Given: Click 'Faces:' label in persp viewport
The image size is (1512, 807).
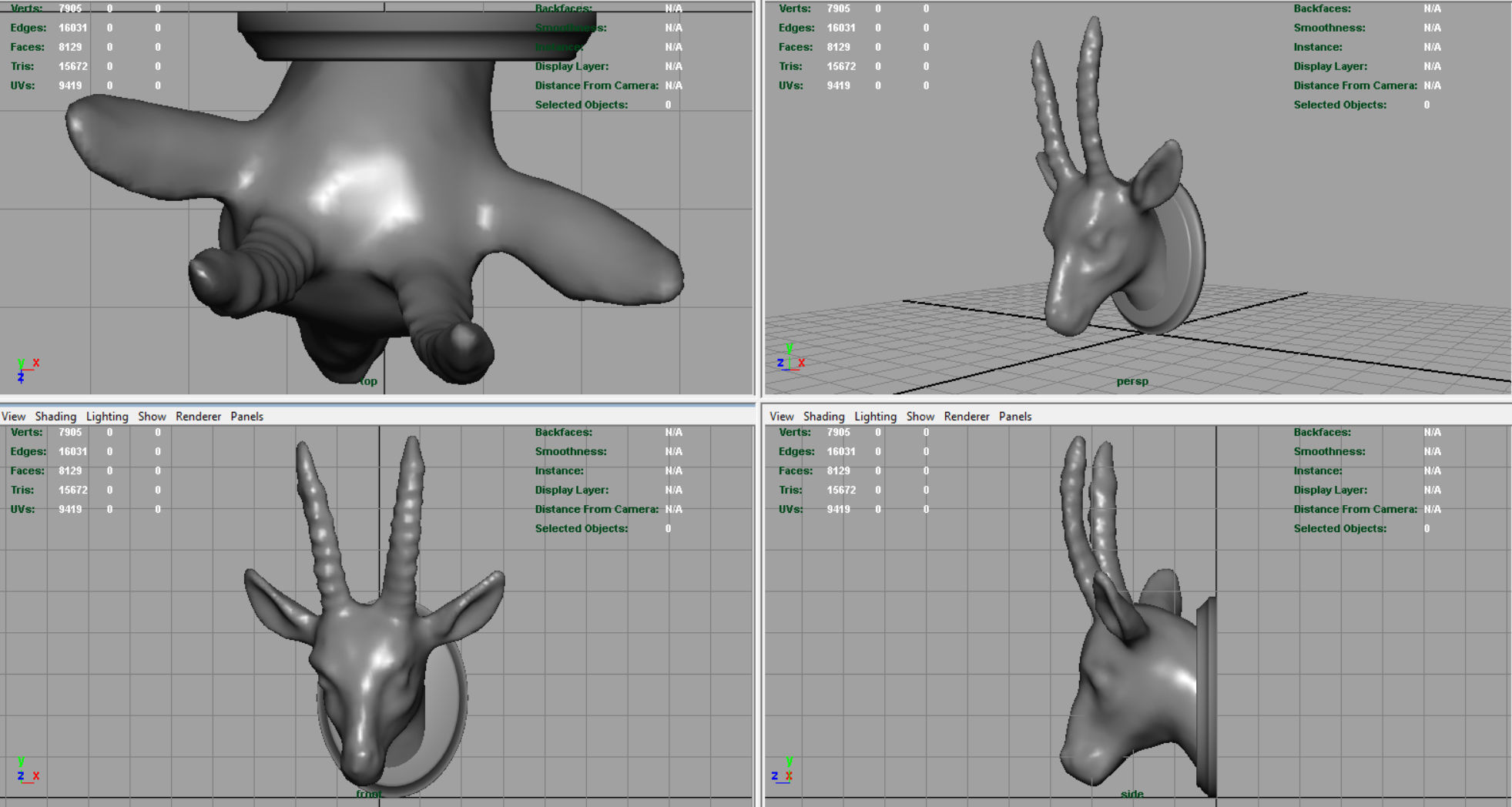Looking at the screenshot, I should [796, 47].
